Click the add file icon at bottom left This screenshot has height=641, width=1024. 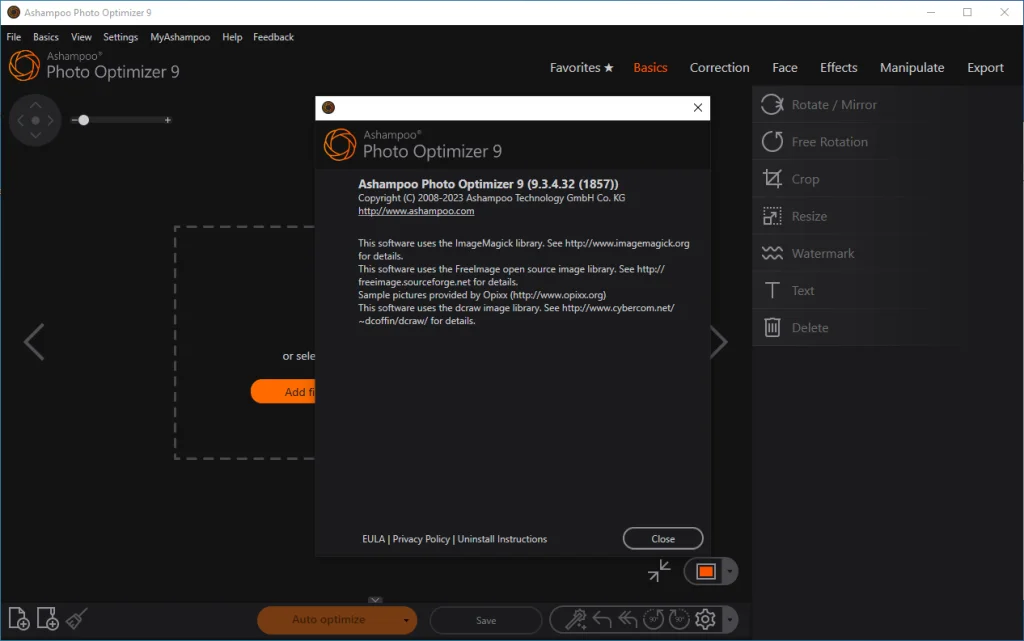pyautogui.click(x=18, y=618)
